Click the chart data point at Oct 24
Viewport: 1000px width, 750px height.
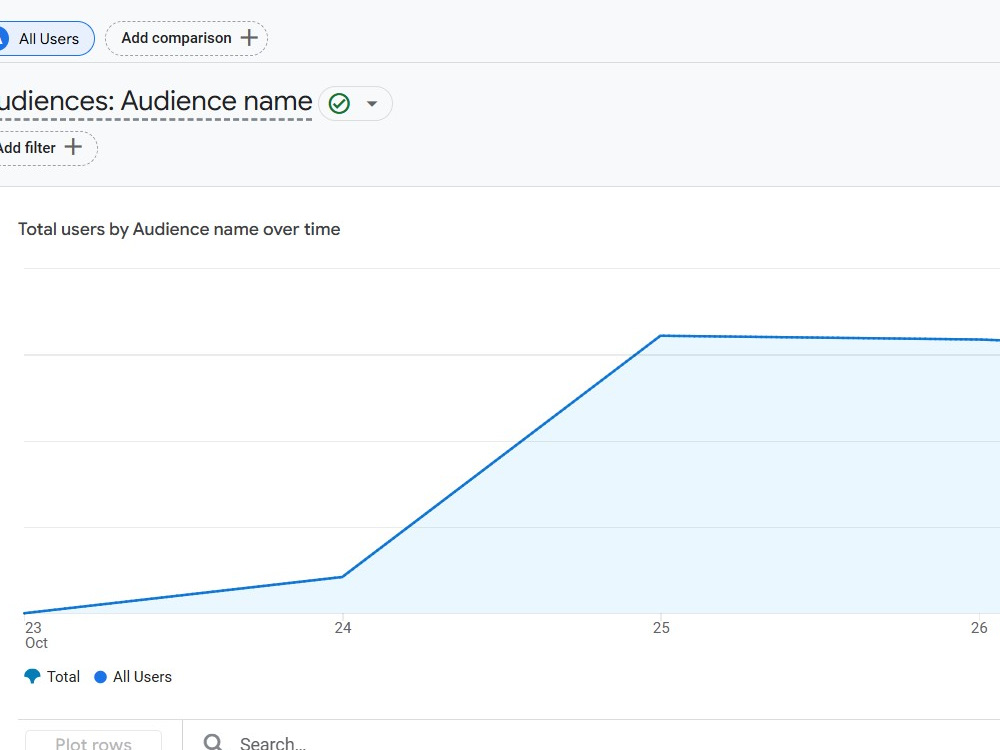pyautogui.click(x=342, y=577)
